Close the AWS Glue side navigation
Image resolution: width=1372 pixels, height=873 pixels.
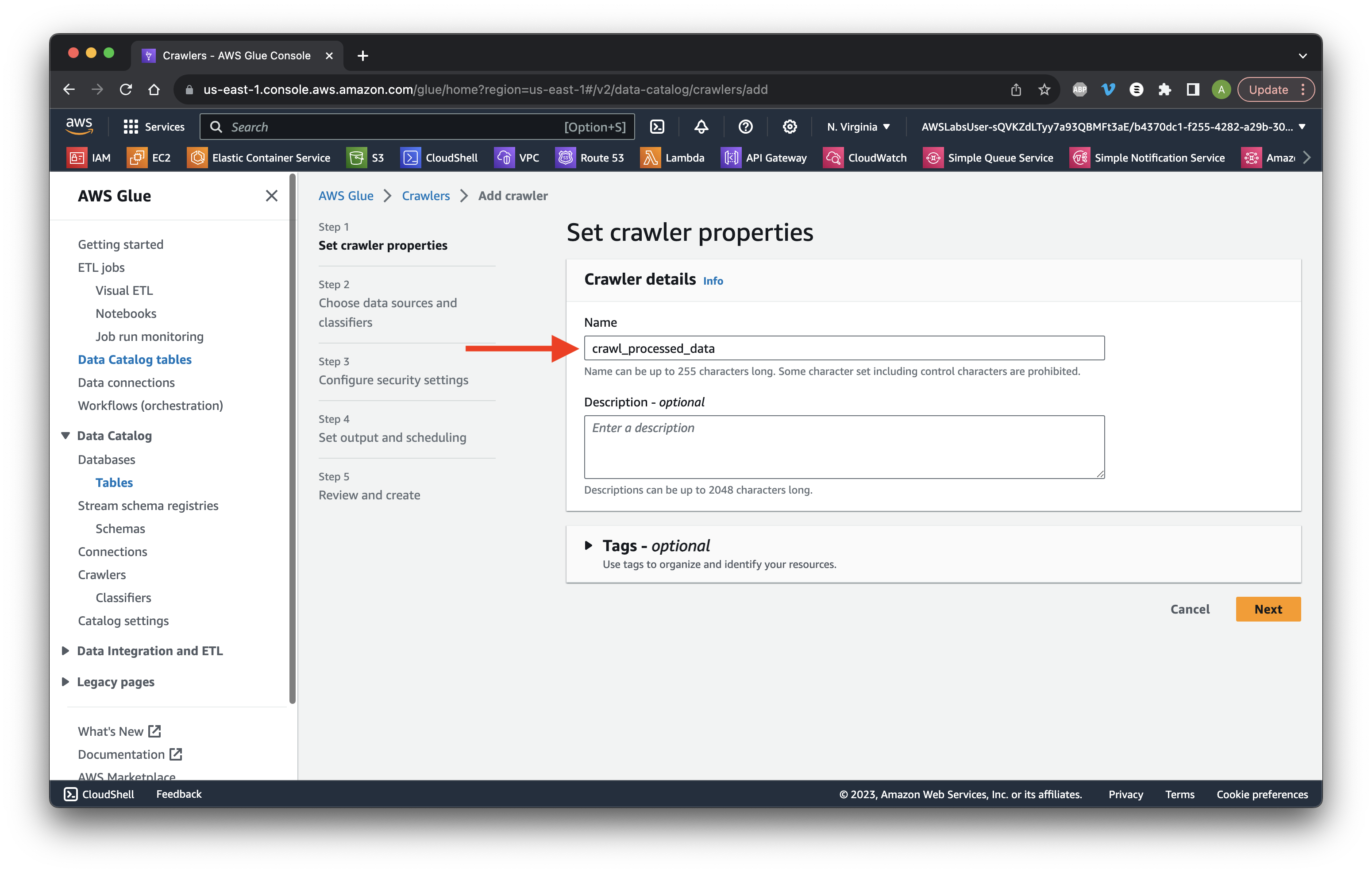point(271,196)
